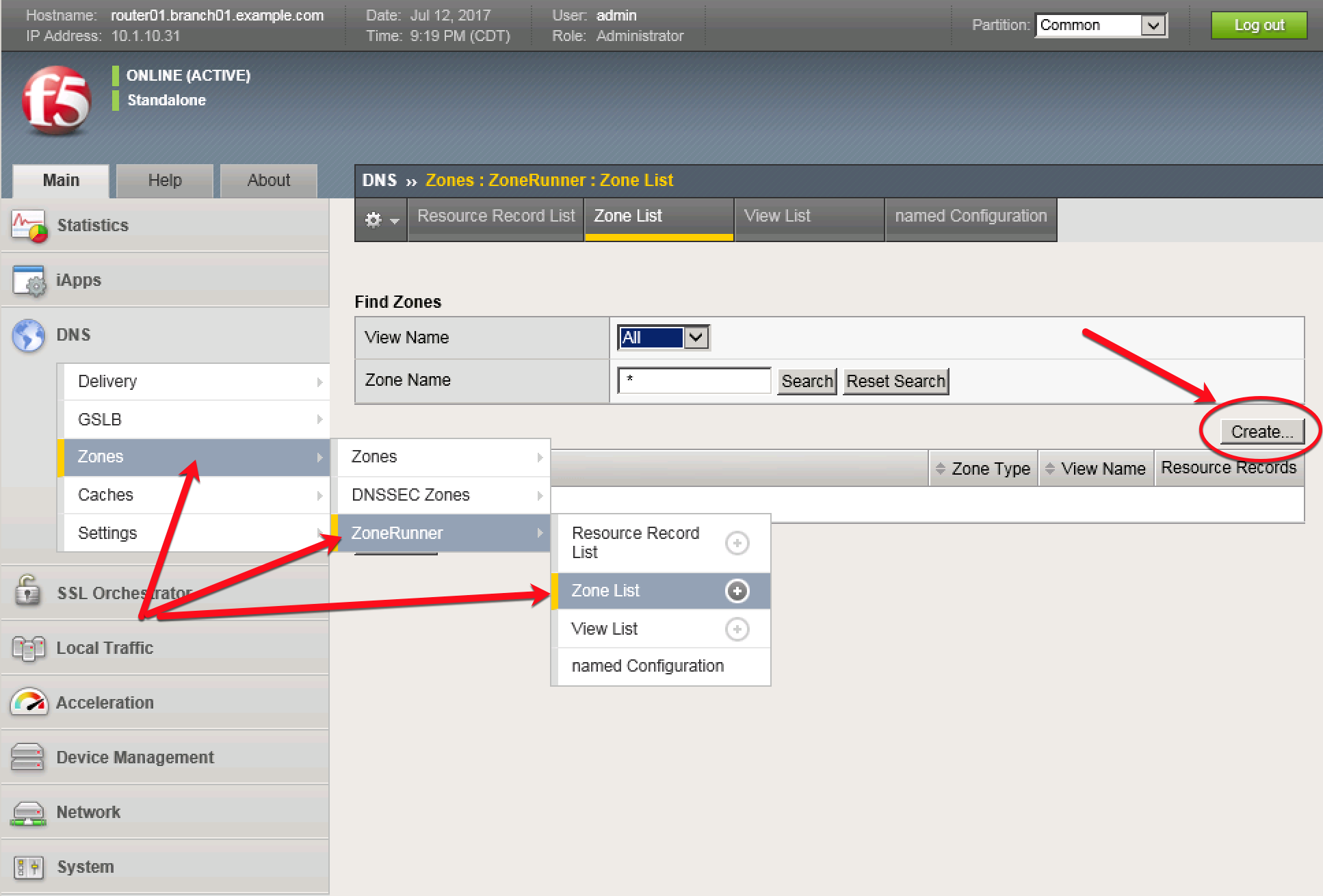Click plus icon beside Zone List flyout

(737, 591)
